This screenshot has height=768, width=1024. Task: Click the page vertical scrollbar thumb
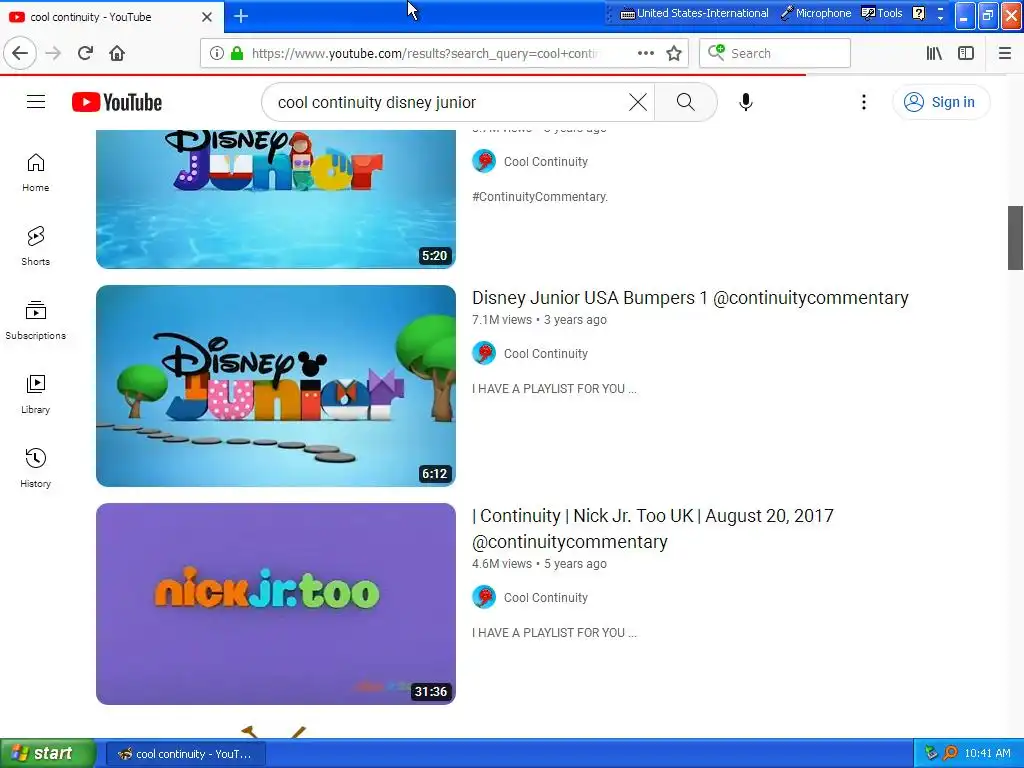[1015, 238]
